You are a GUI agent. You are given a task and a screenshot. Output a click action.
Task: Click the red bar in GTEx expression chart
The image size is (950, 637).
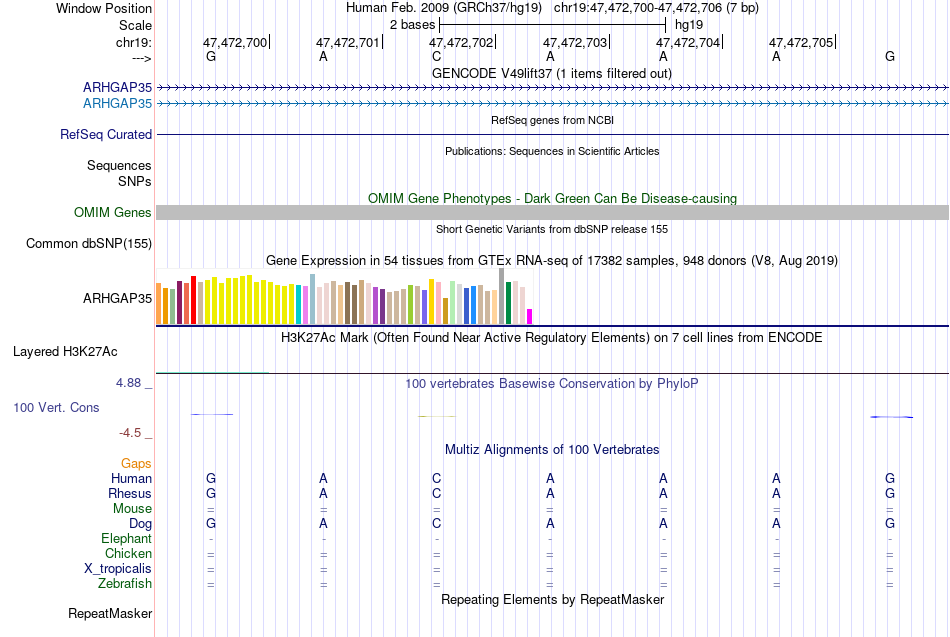click(x=193, y=300)
